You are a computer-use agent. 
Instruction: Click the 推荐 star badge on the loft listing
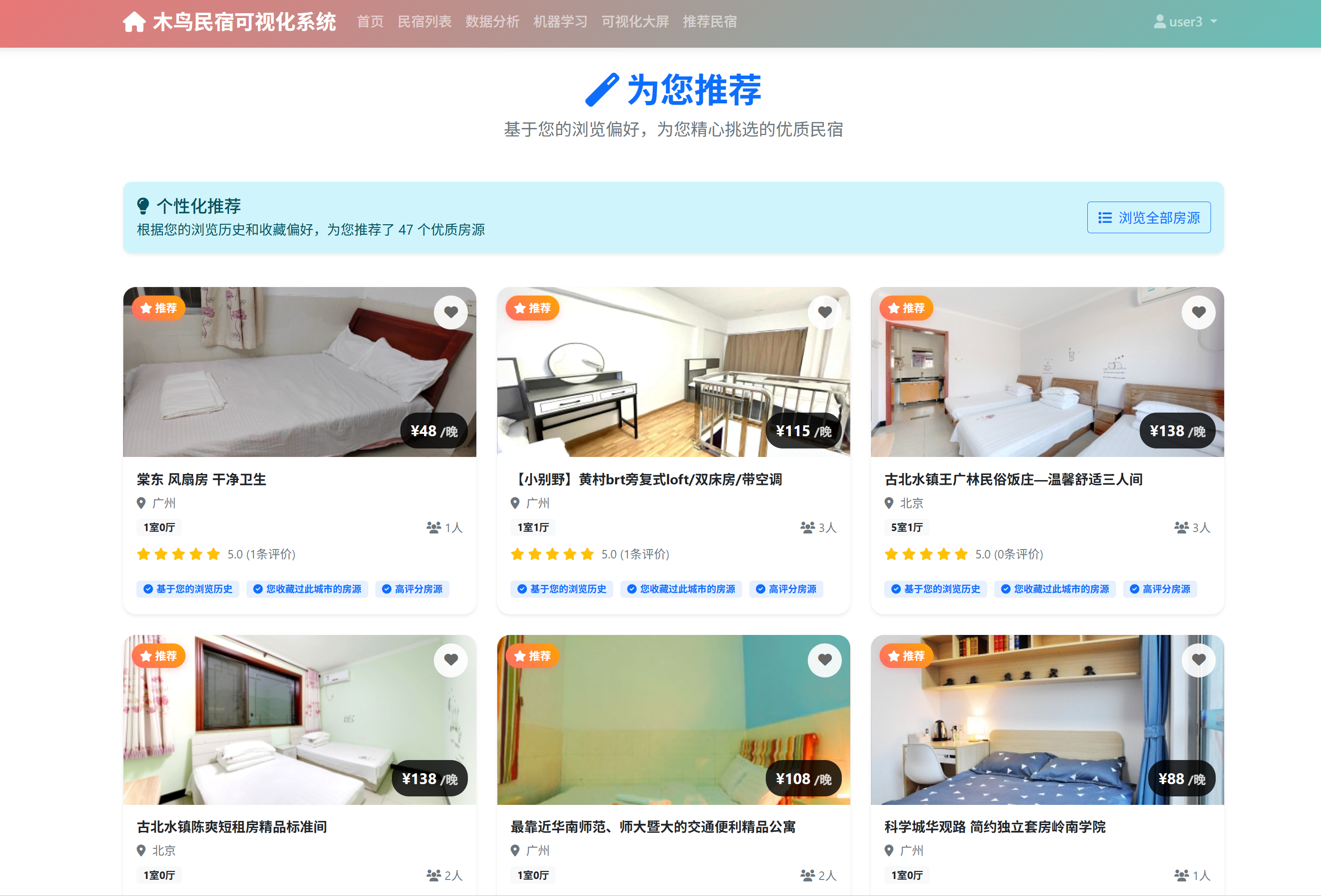point(532,308)
